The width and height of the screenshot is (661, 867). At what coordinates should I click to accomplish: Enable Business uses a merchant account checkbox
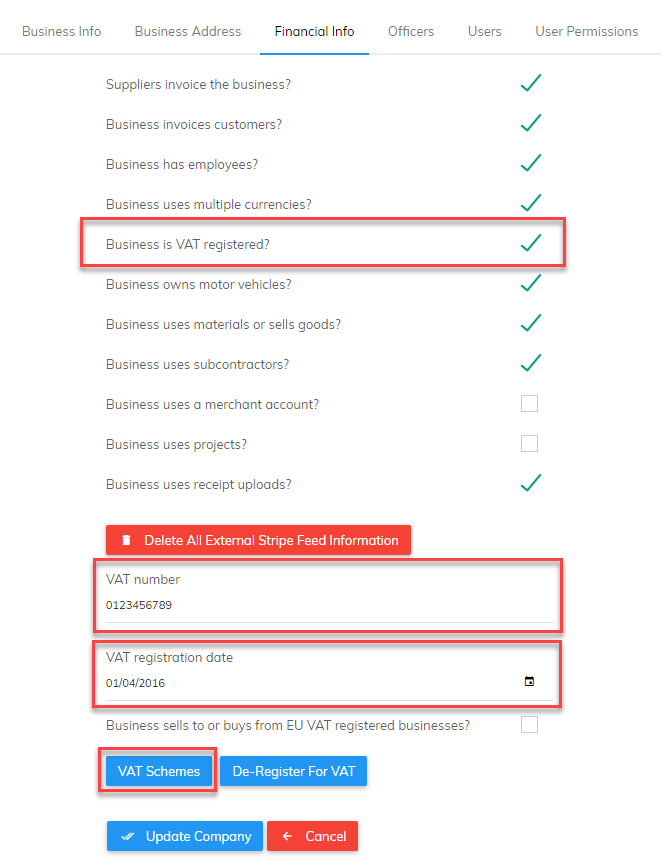pyautogui.click(x=529, y=404)
